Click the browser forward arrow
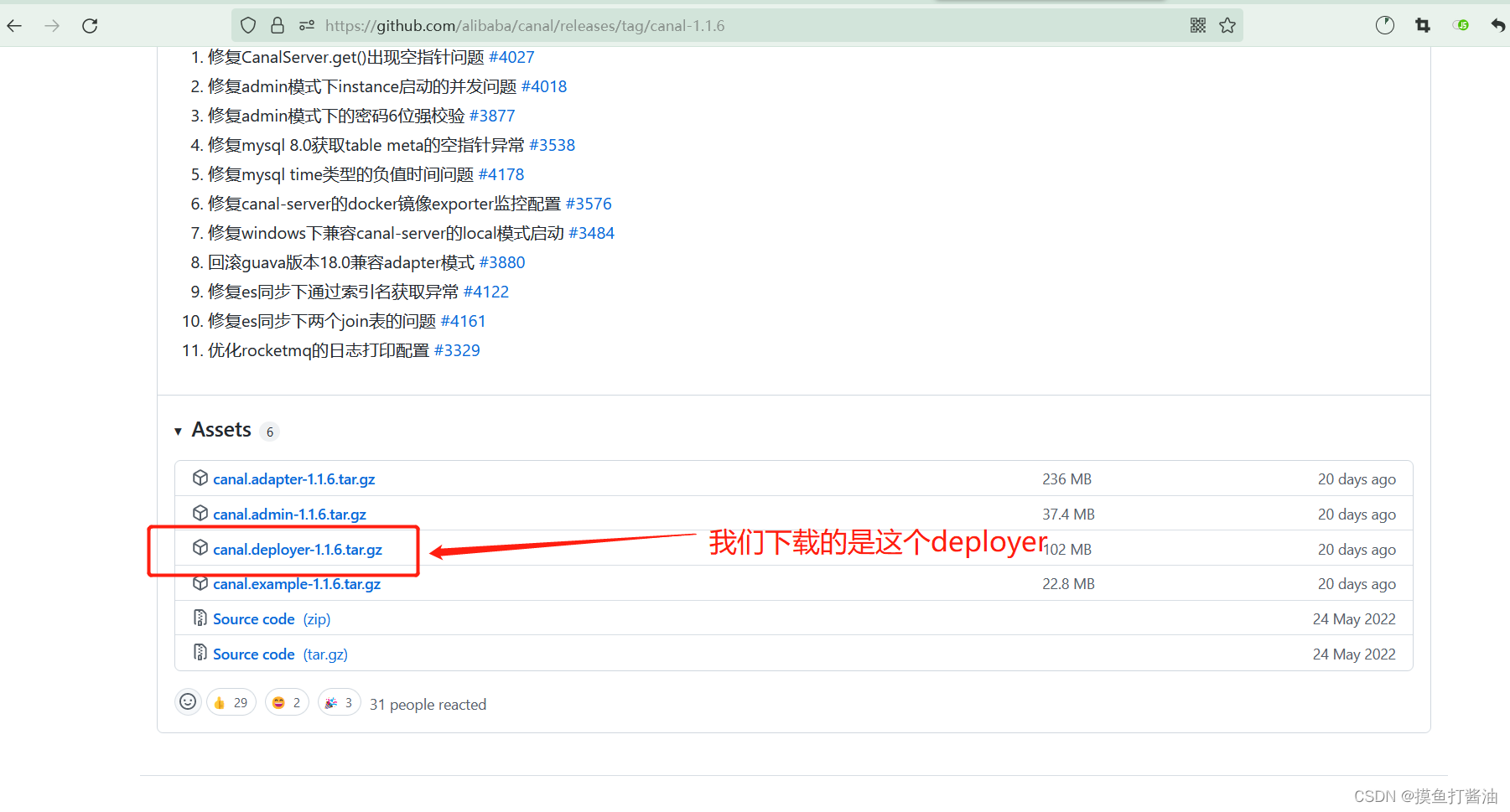 [52, 26]
